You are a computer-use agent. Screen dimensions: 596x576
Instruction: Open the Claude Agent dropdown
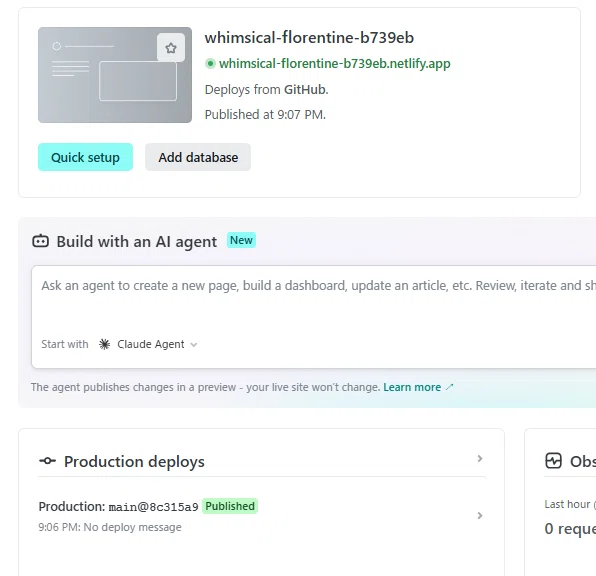click(x=148, y=344)
